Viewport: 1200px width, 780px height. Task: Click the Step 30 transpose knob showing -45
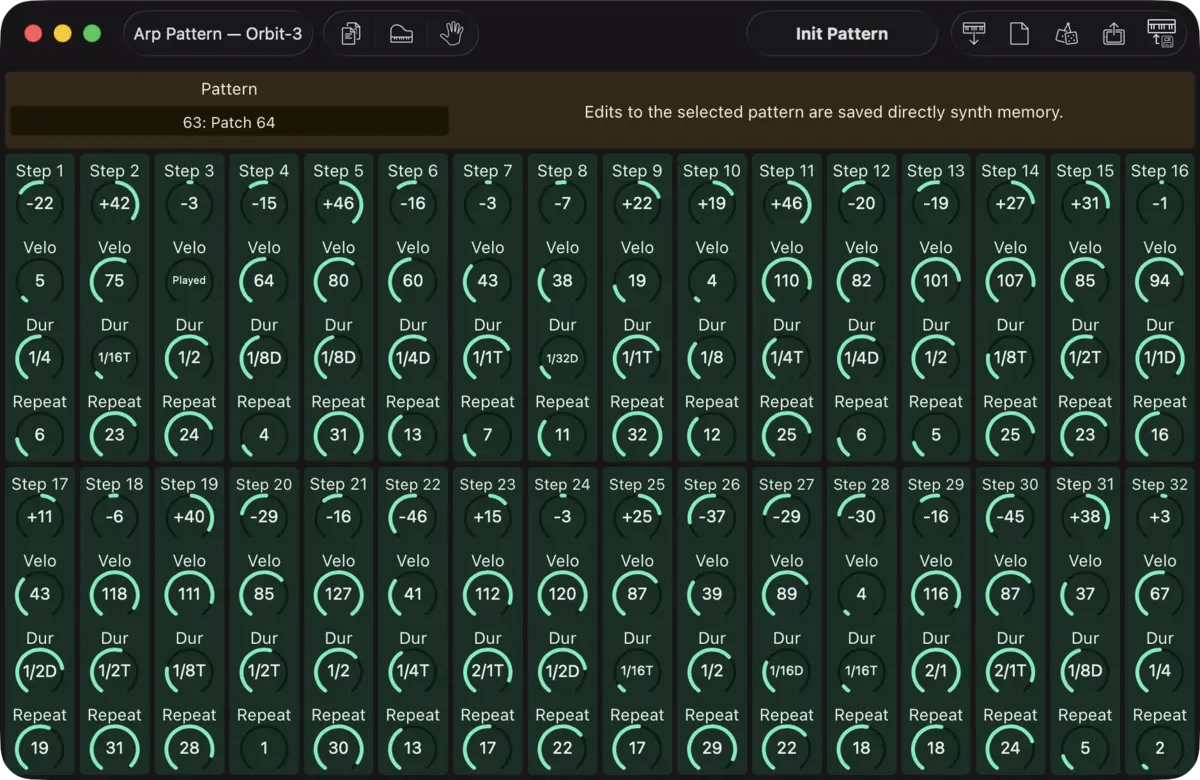tap(1011, 516)
